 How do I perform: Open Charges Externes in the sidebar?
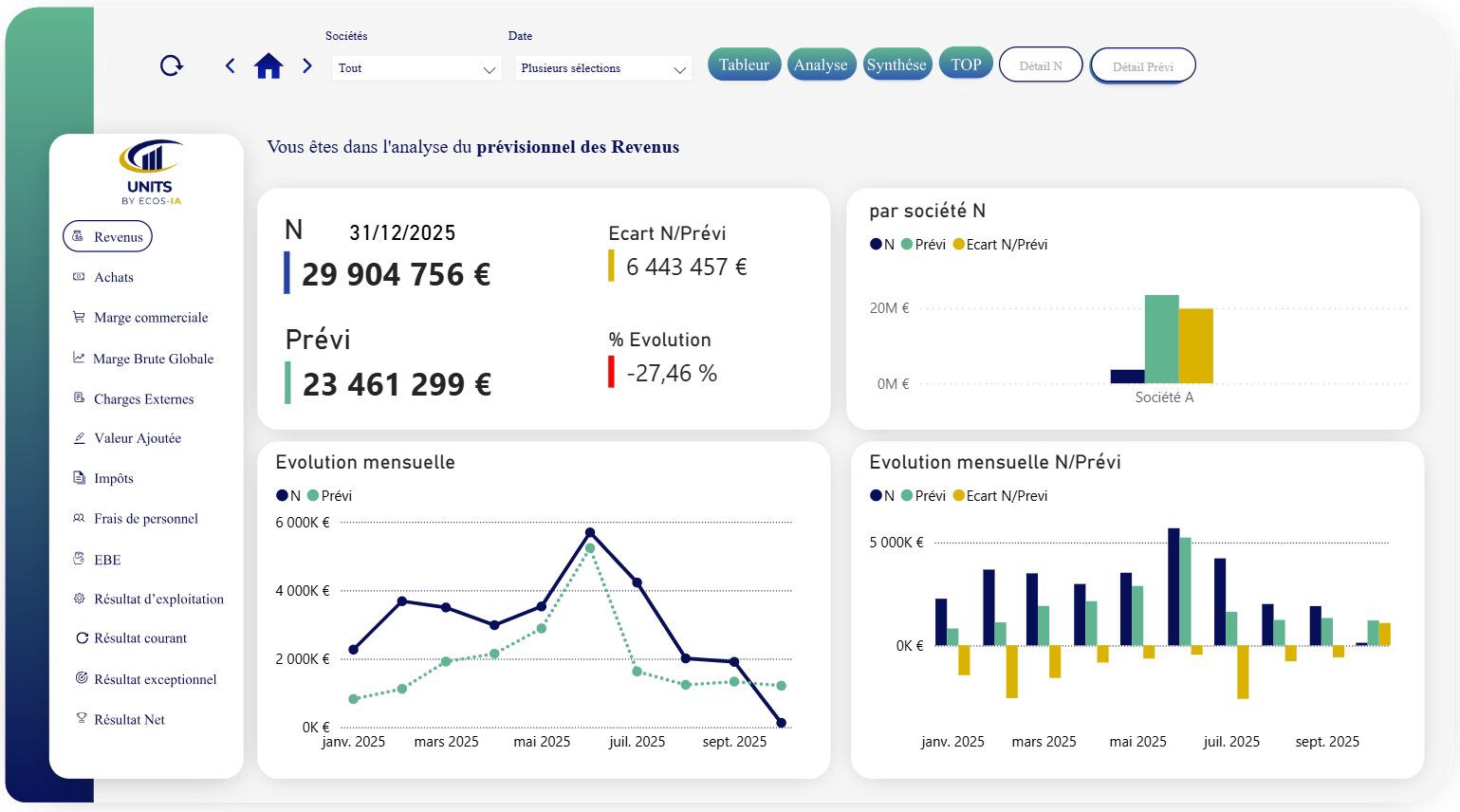click(143, 398)
